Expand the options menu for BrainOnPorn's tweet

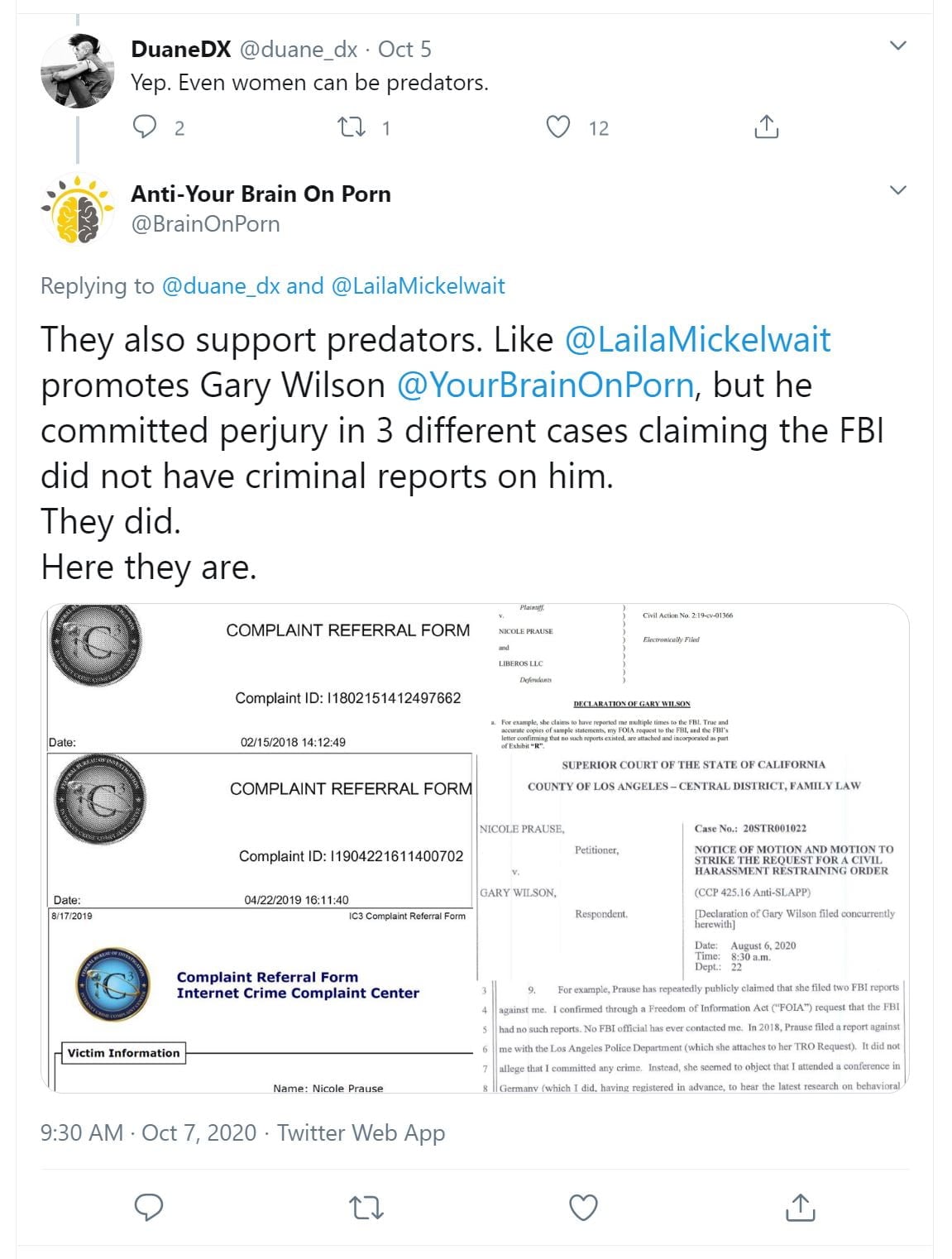coord(898,190)
